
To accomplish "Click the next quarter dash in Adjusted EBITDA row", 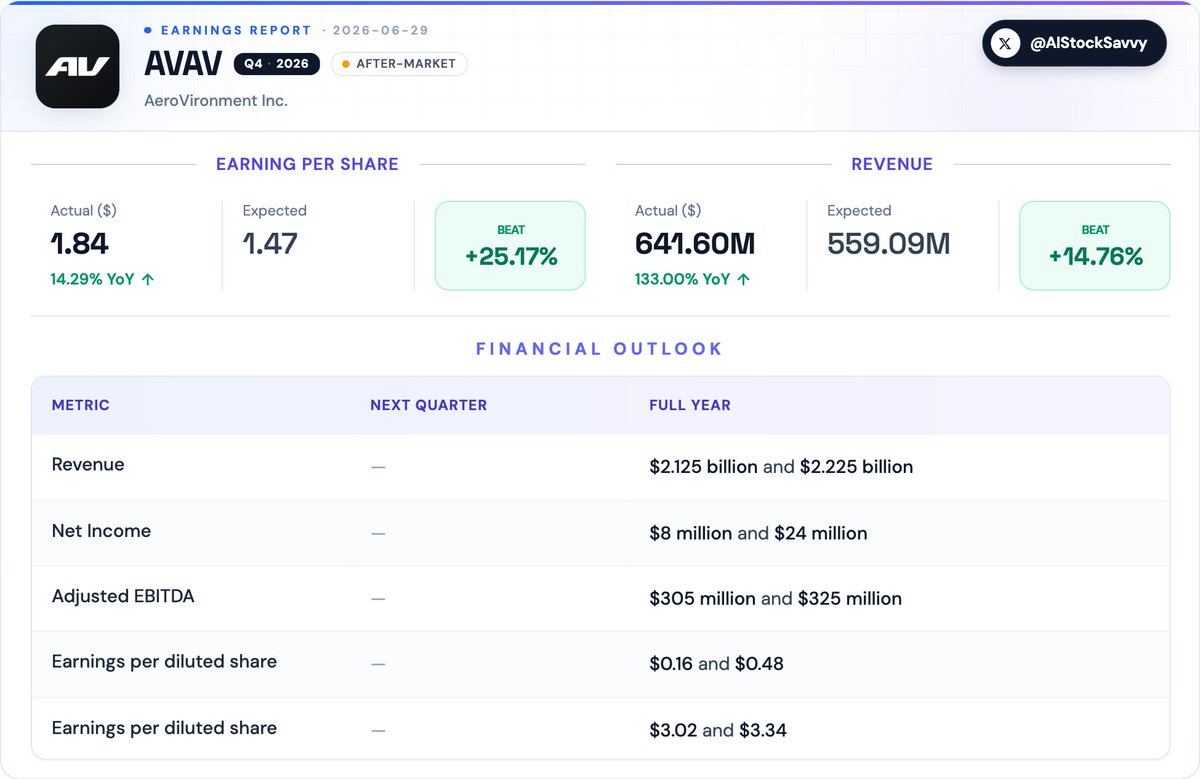I will (378, 599).
